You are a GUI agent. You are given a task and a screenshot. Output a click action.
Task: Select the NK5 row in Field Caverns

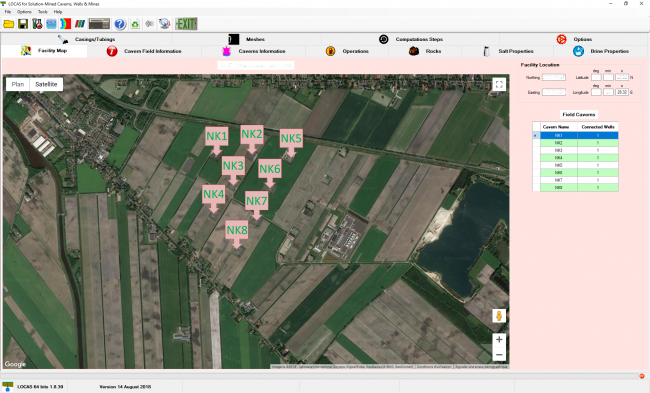[575, 165]
